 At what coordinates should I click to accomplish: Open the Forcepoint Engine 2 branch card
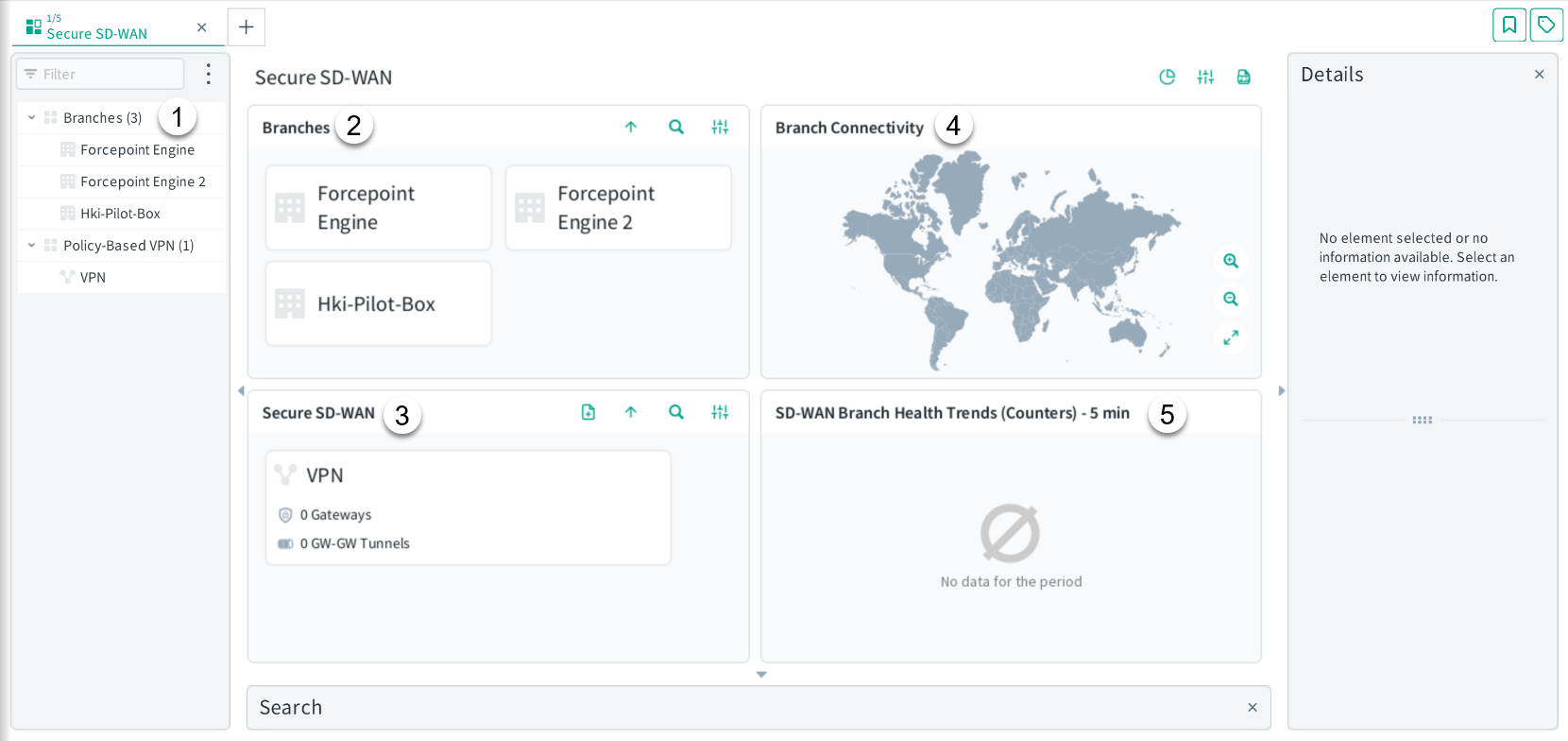(619, 208)
